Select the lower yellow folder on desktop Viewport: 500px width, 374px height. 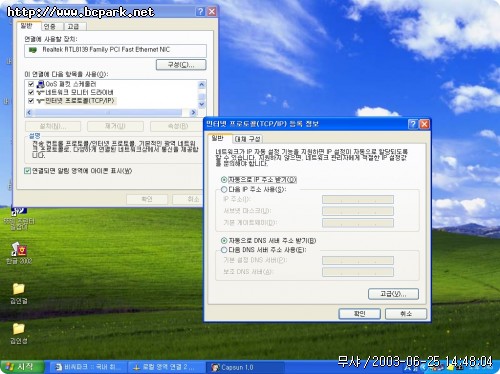pyautogui.click(x=19, y=328)
